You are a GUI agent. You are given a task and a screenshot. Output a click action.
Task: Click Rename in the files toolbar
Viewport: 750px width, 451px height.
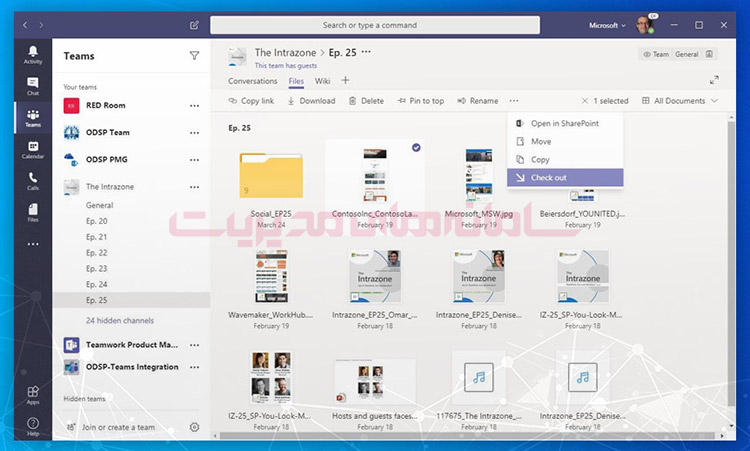point(478,101)
